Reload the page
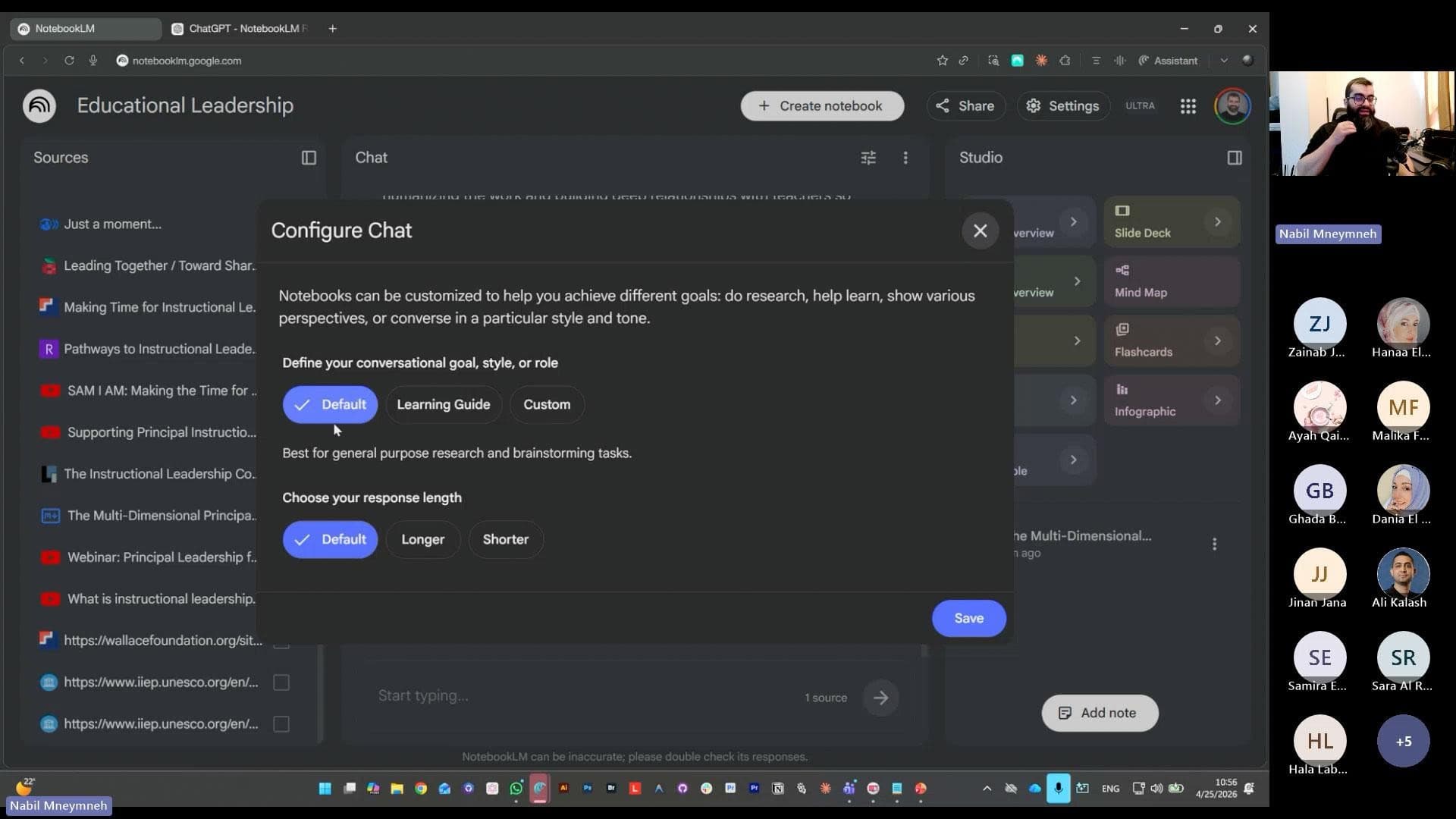This screenshot has height=819, width=1456. (x=69, y=61)
